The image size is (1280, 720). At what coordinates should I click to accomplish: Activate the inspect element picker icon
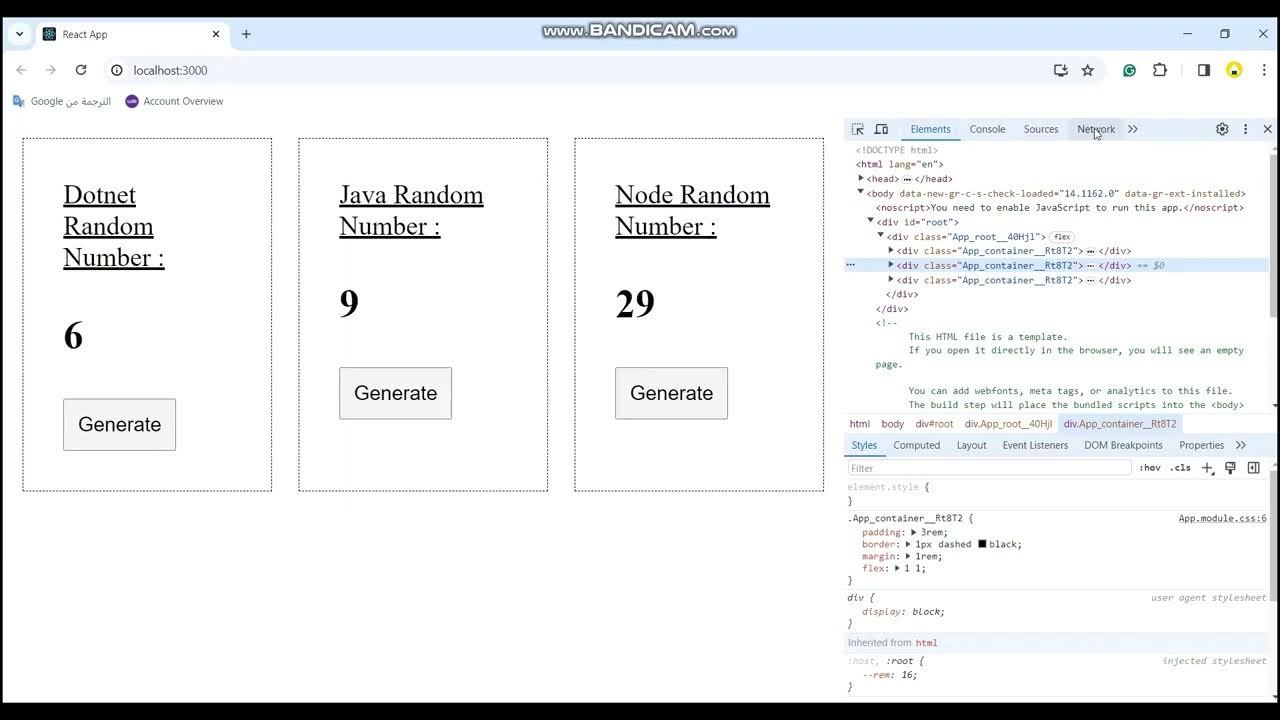coord(857,129)
